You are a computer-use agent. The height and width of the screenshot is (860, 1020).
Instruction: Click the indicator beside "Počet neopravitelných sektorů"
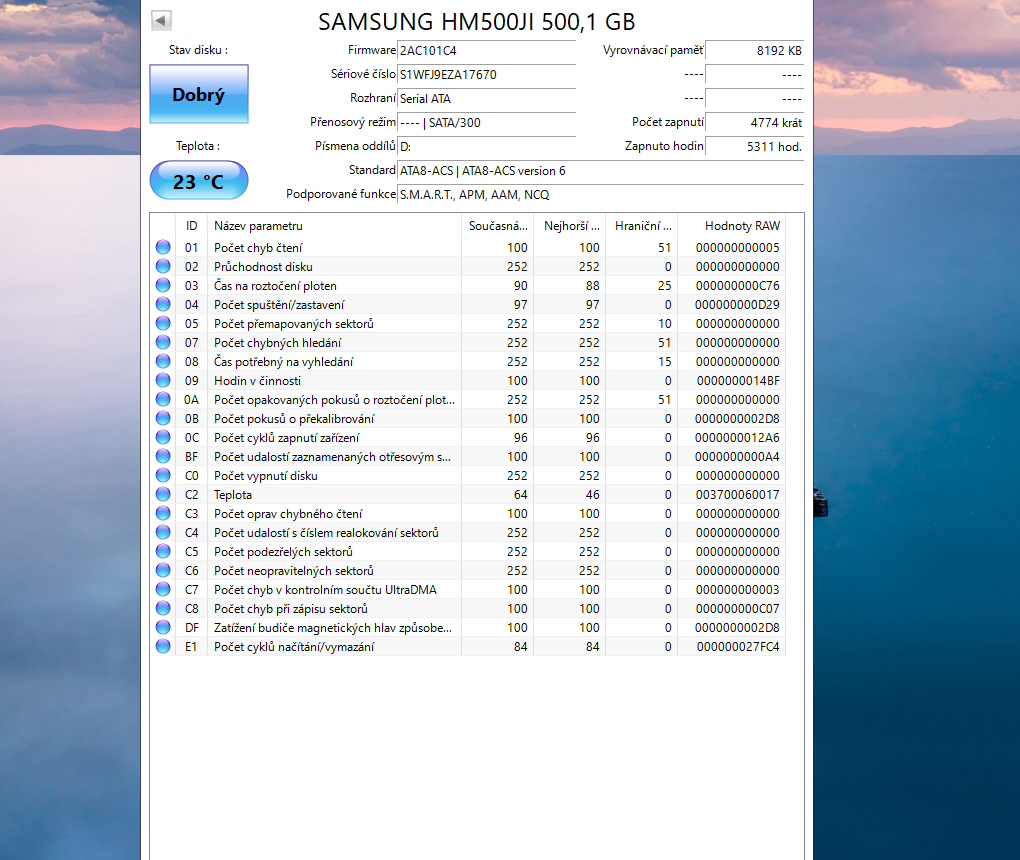click(x=162, y=570)
